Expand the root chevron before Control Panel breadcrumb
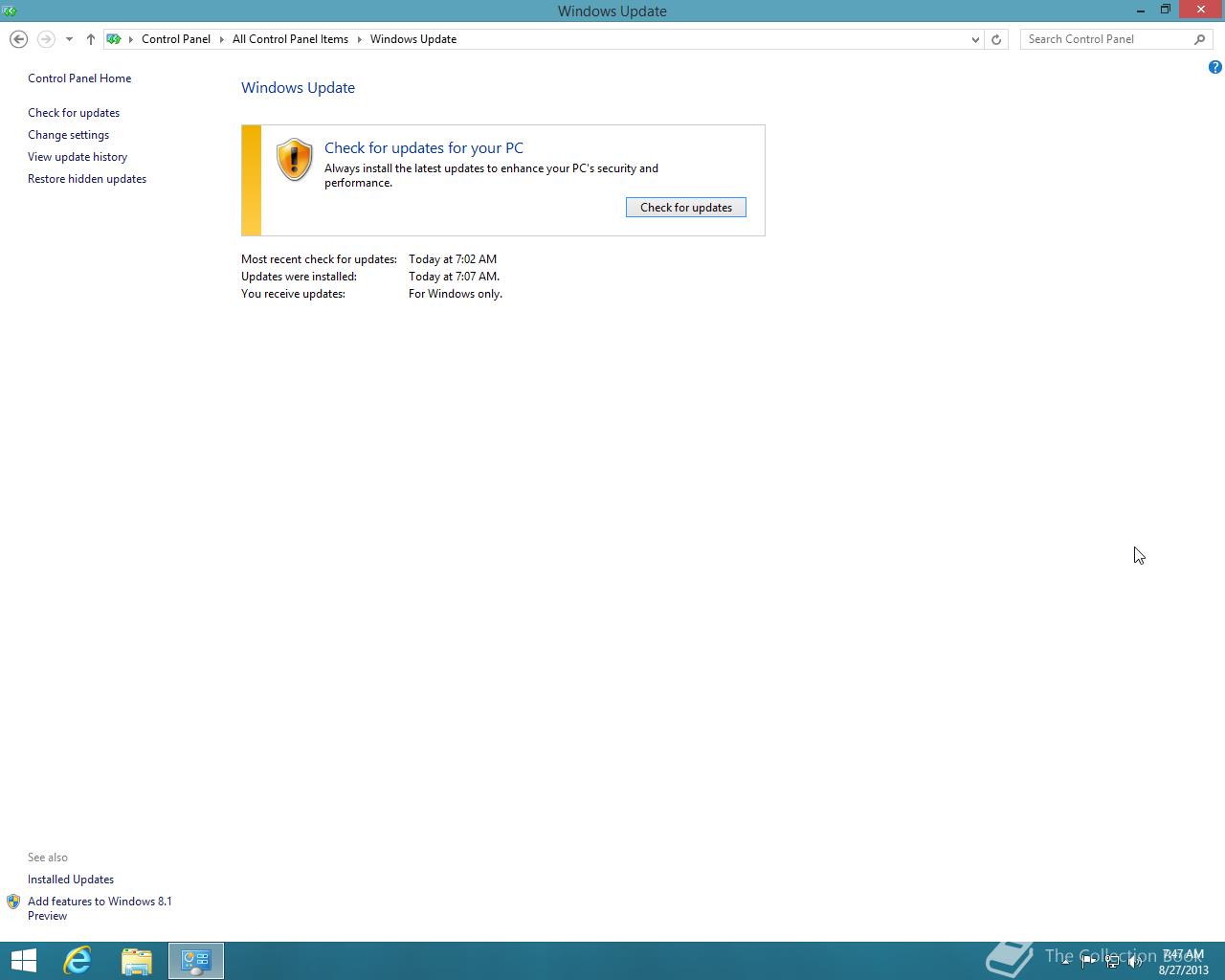The width and height of the screenshot is (1225, 980). coord(132,39)
